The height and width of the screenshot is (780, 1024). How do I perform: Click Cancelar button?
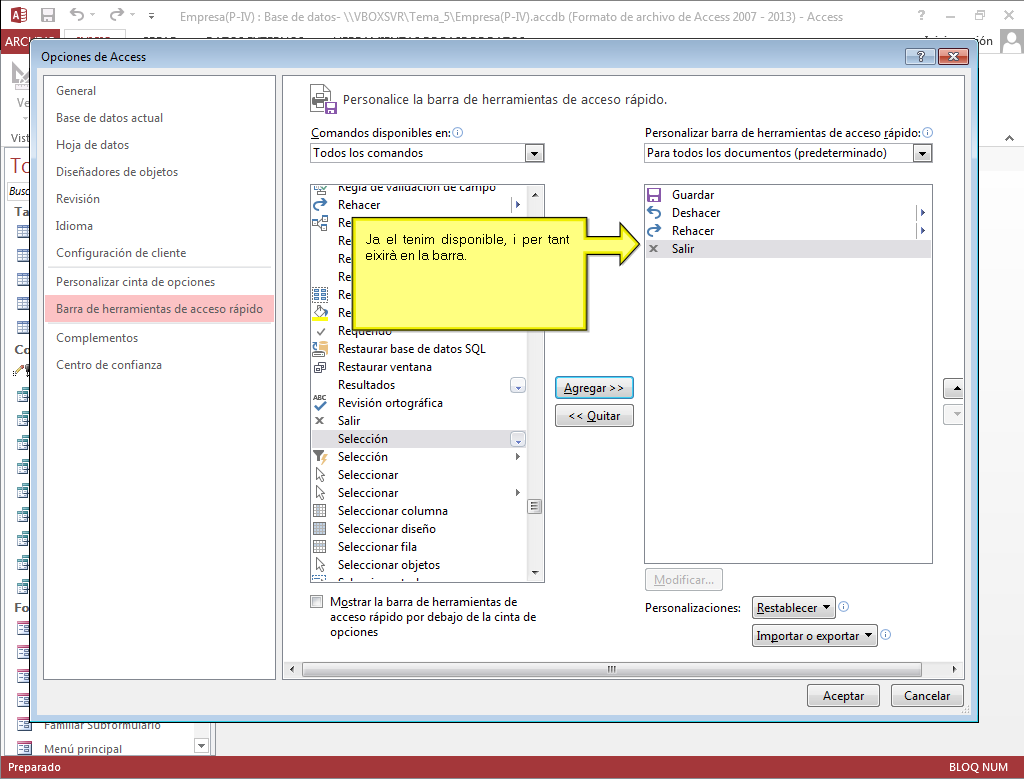(927, 696)
